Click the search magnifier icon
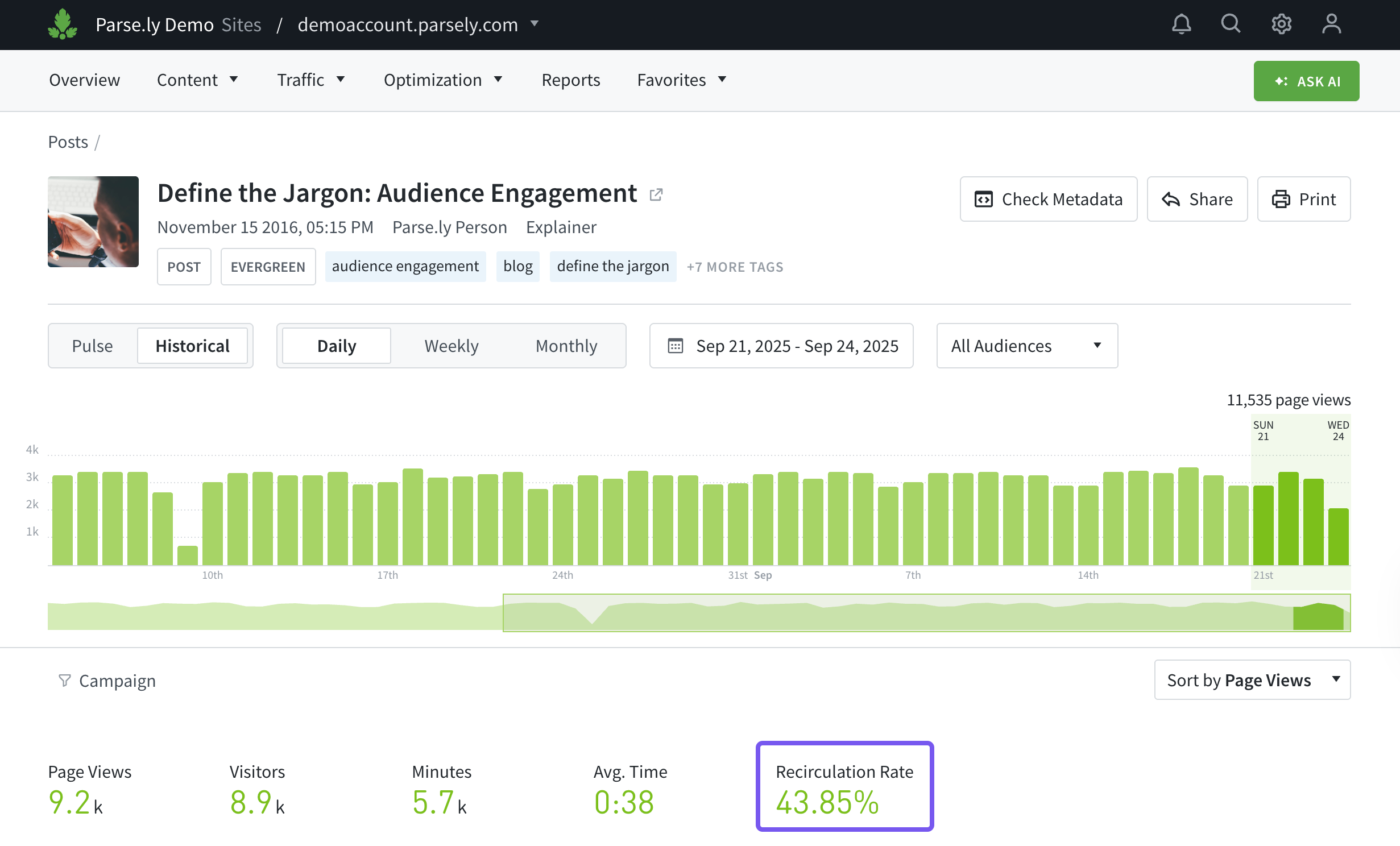Viewport: 1400px width, 846px height. [1231, 24]
